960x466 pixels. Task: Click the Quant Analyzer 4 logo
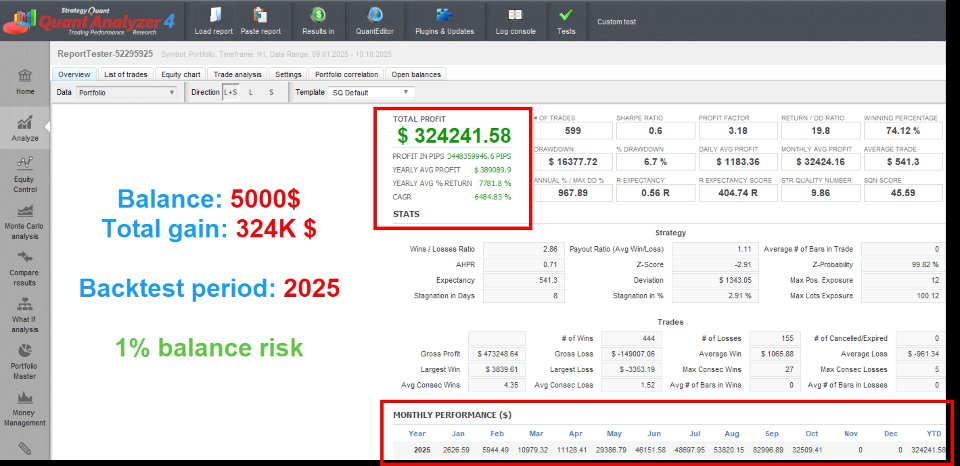pyautogui.click(x=89, y=20)
